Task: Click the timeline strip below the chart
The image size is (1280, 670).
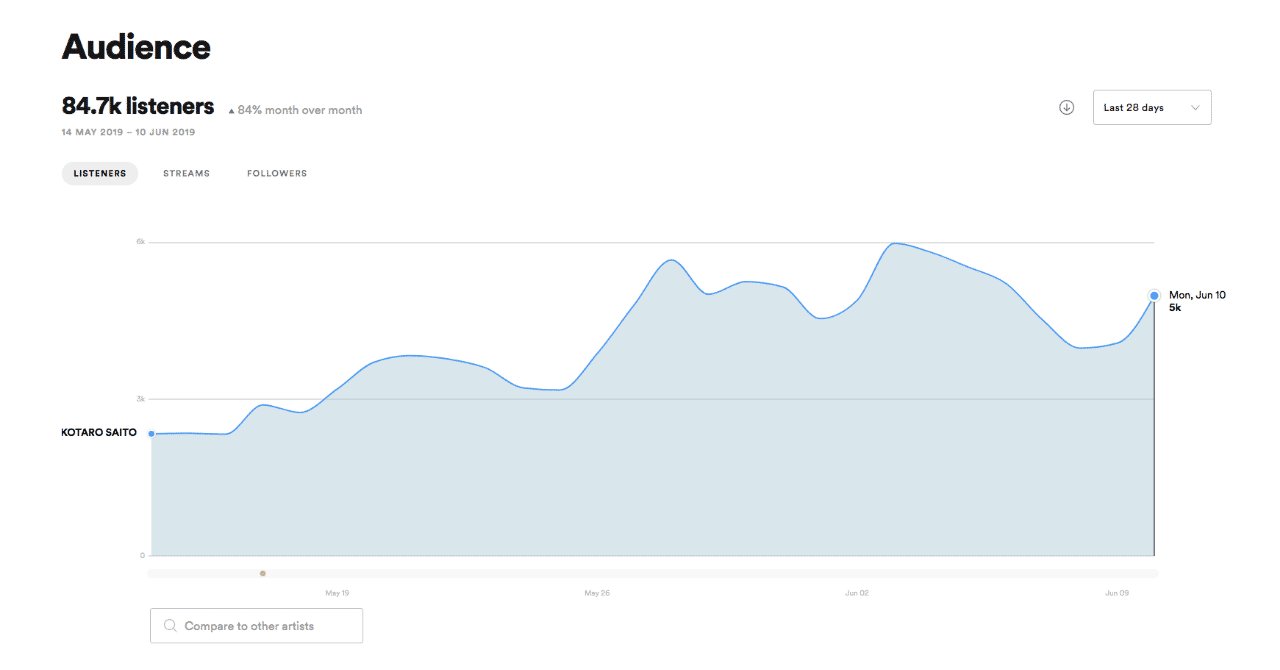Action: pyautogui.click(x=653, y=574)
